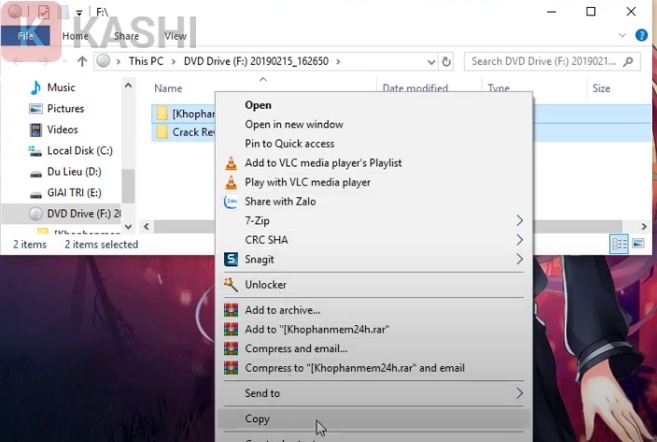The height and width of the screenshot is (442, 657).
Task: Click the folder icon of the [Khophan... folder
Action: click(x=162, y=114)
